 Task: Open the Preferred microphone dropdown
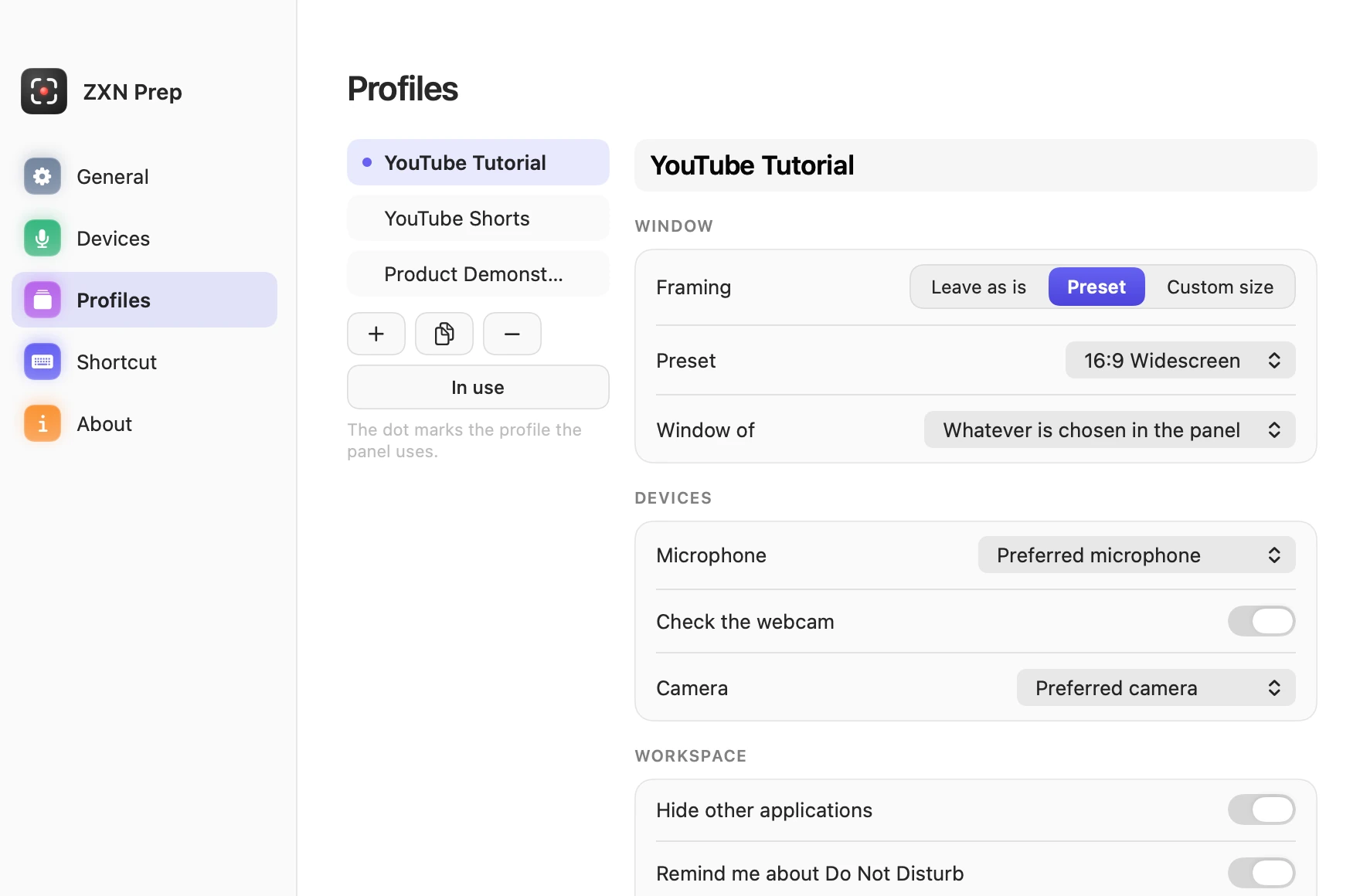(x=1137, y=555)
